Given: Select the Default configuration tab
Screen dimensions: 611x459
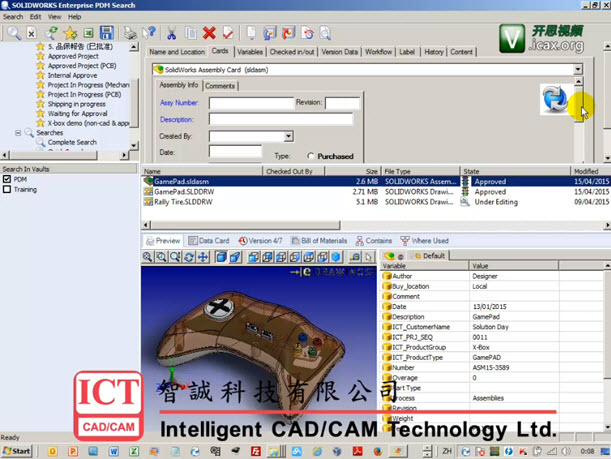Looking at the screenshot, I should coord(430,256).
